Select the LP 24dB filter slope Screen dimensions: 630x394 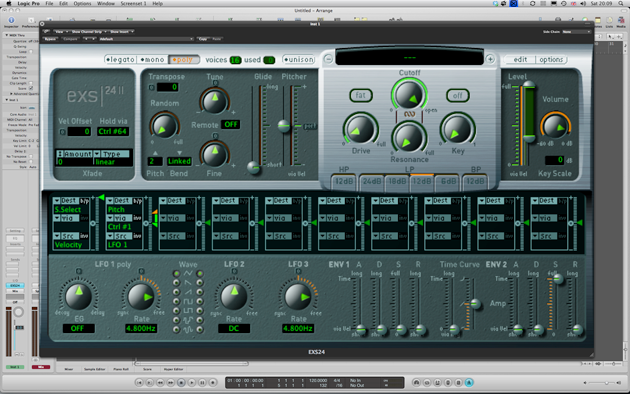[372, 182]
